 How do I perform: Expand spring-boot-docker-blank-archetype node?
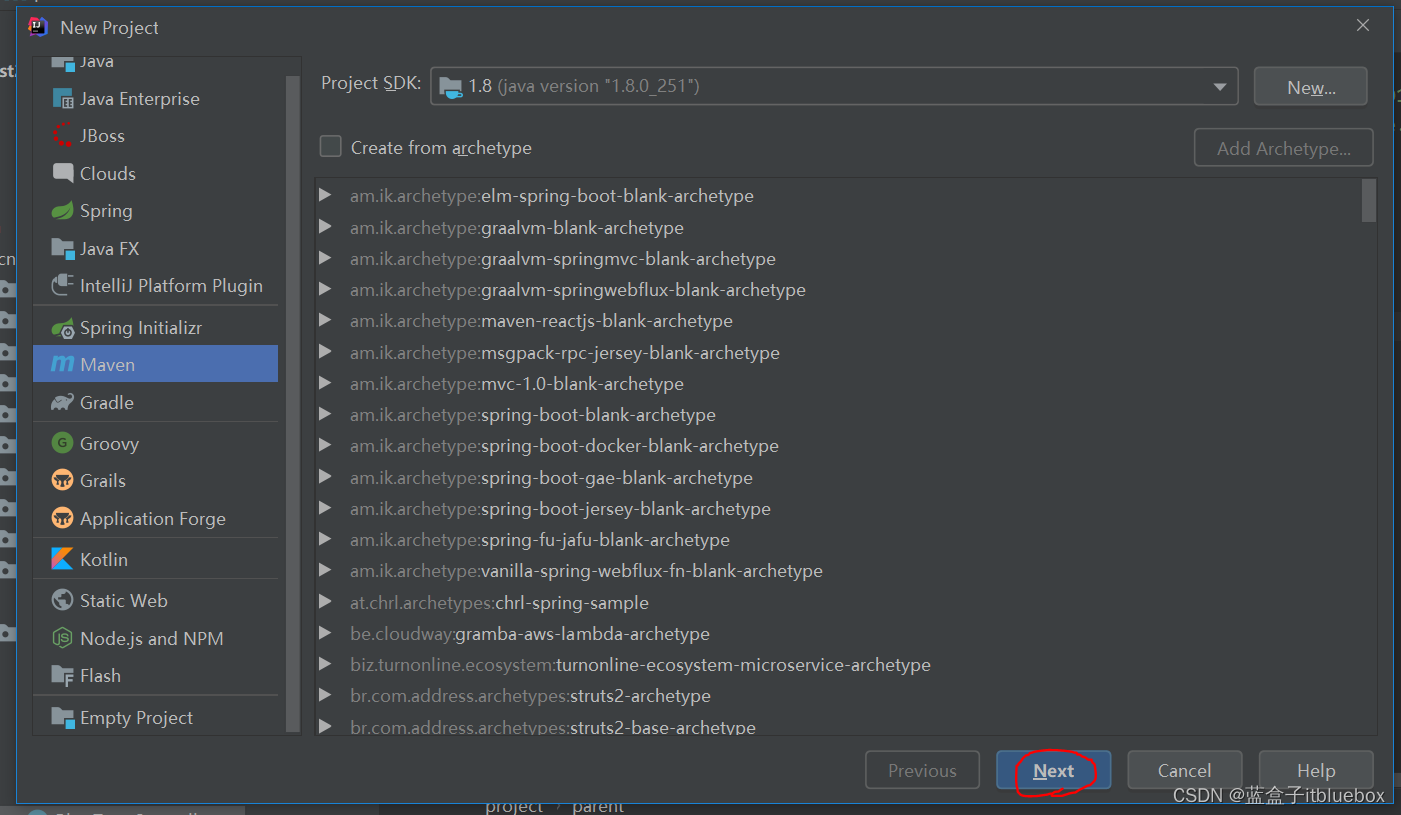coord(325,445)
